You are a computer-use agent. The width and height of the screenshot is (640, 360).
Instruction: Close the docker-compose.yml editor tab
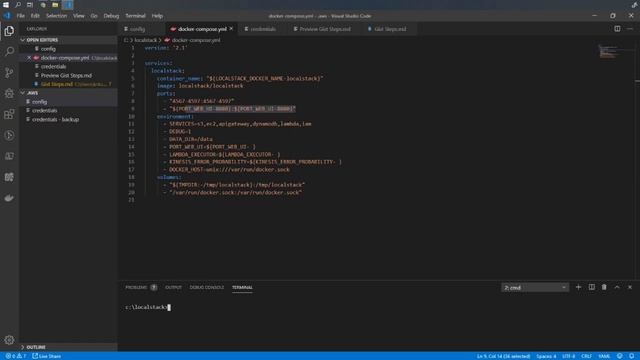(x=231, y=29)
